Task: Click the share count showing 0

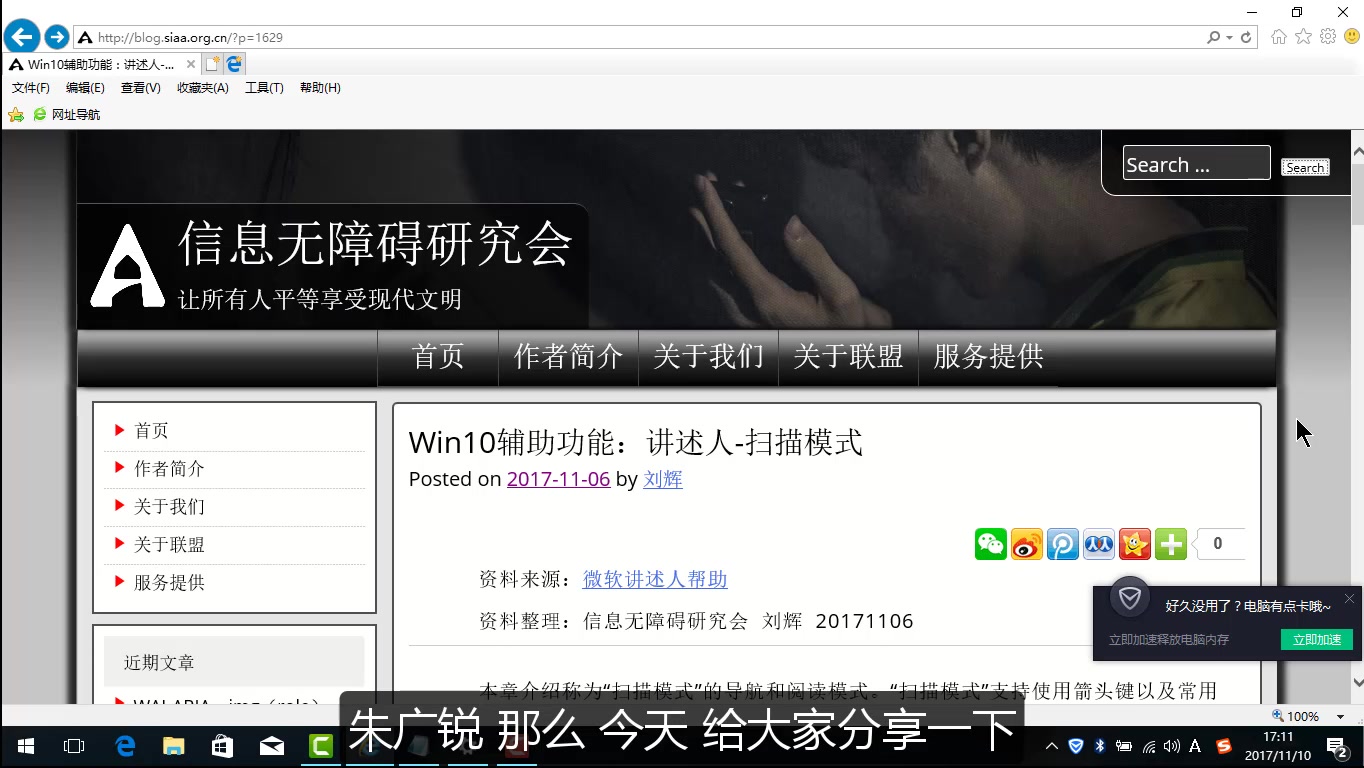Action: (1219, 544)
